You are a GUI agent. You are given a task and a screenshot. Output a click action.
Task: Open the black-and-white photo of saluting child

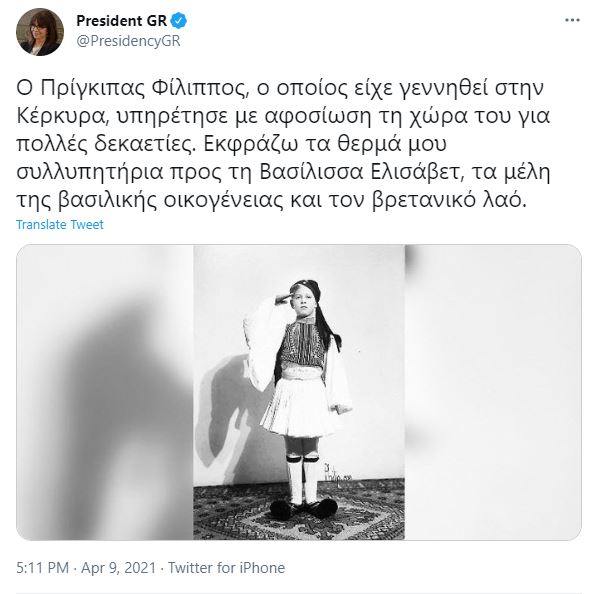tap(299, 392)
